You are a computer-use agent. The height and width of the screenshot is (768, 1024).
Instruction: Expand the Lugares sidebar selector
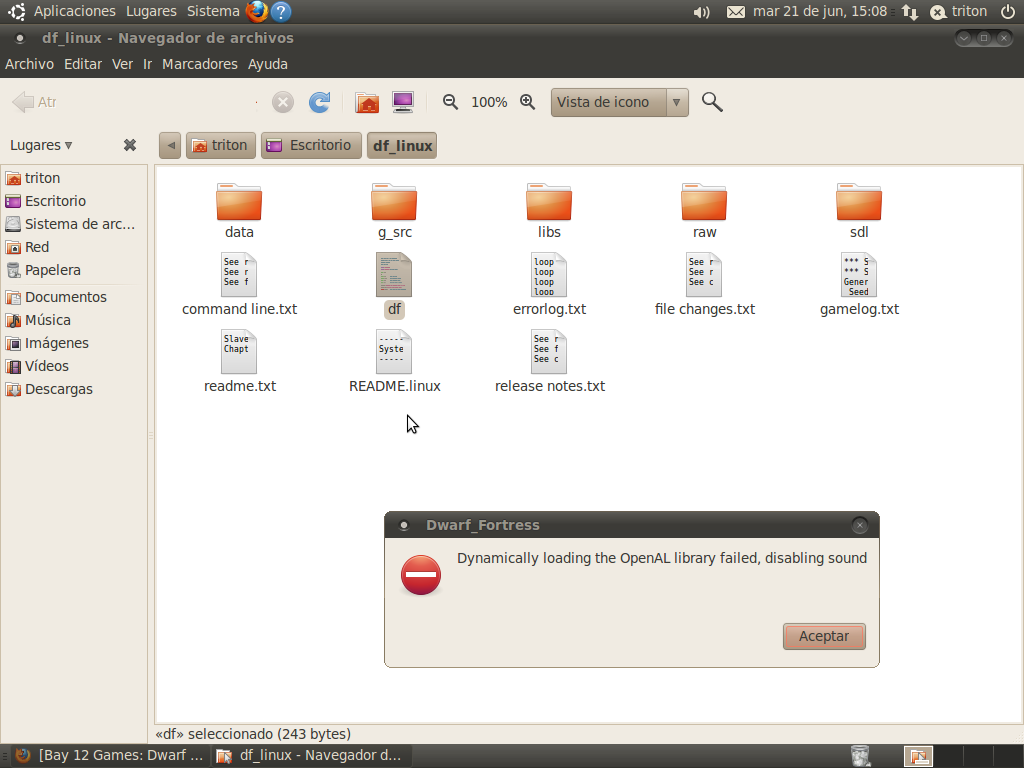tap(41, 145)
